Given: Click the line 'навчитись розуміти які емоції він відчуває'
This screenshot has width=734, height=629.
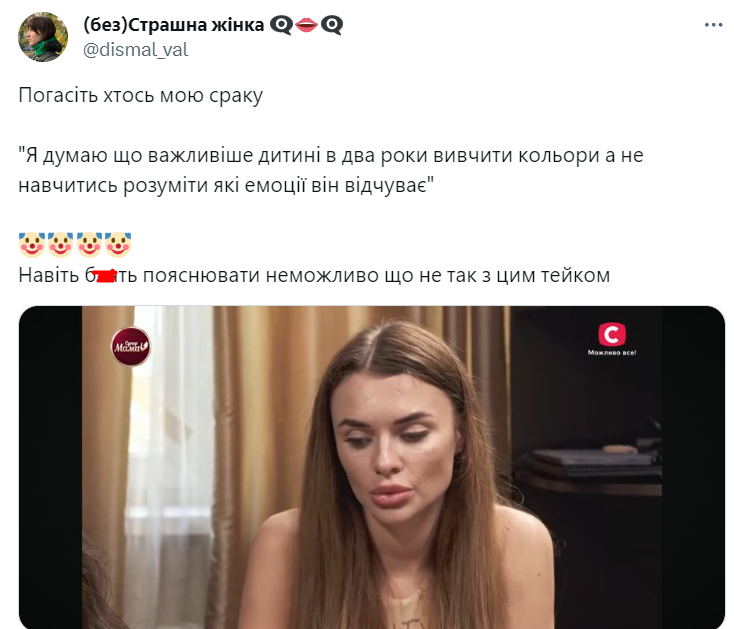Looking at the screenshot, I should pyautogui.click(x=227, y=186).
